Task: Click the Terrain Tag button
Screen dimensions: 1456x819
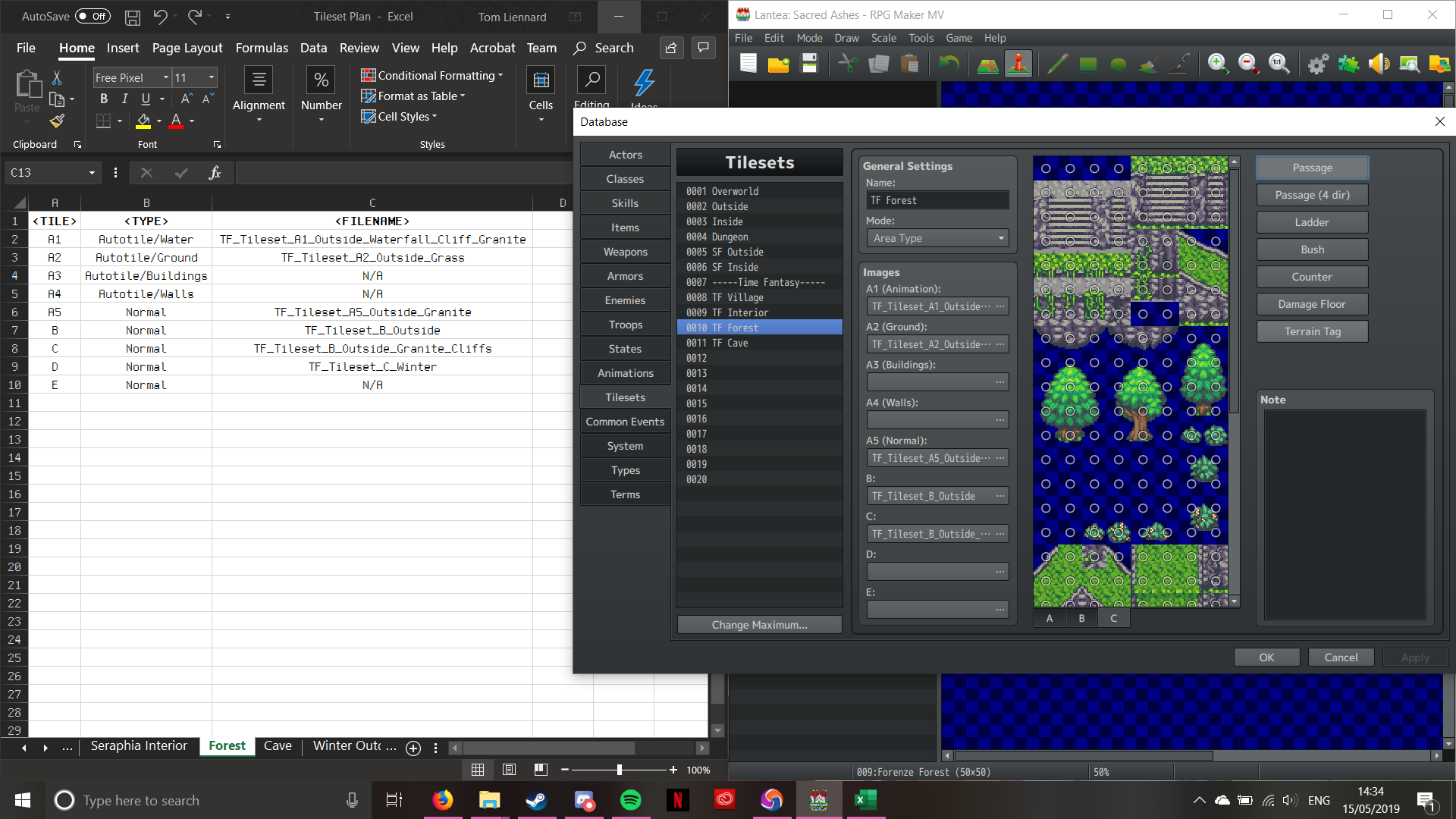Action: pyautogui.click(x=1312, y=331)
